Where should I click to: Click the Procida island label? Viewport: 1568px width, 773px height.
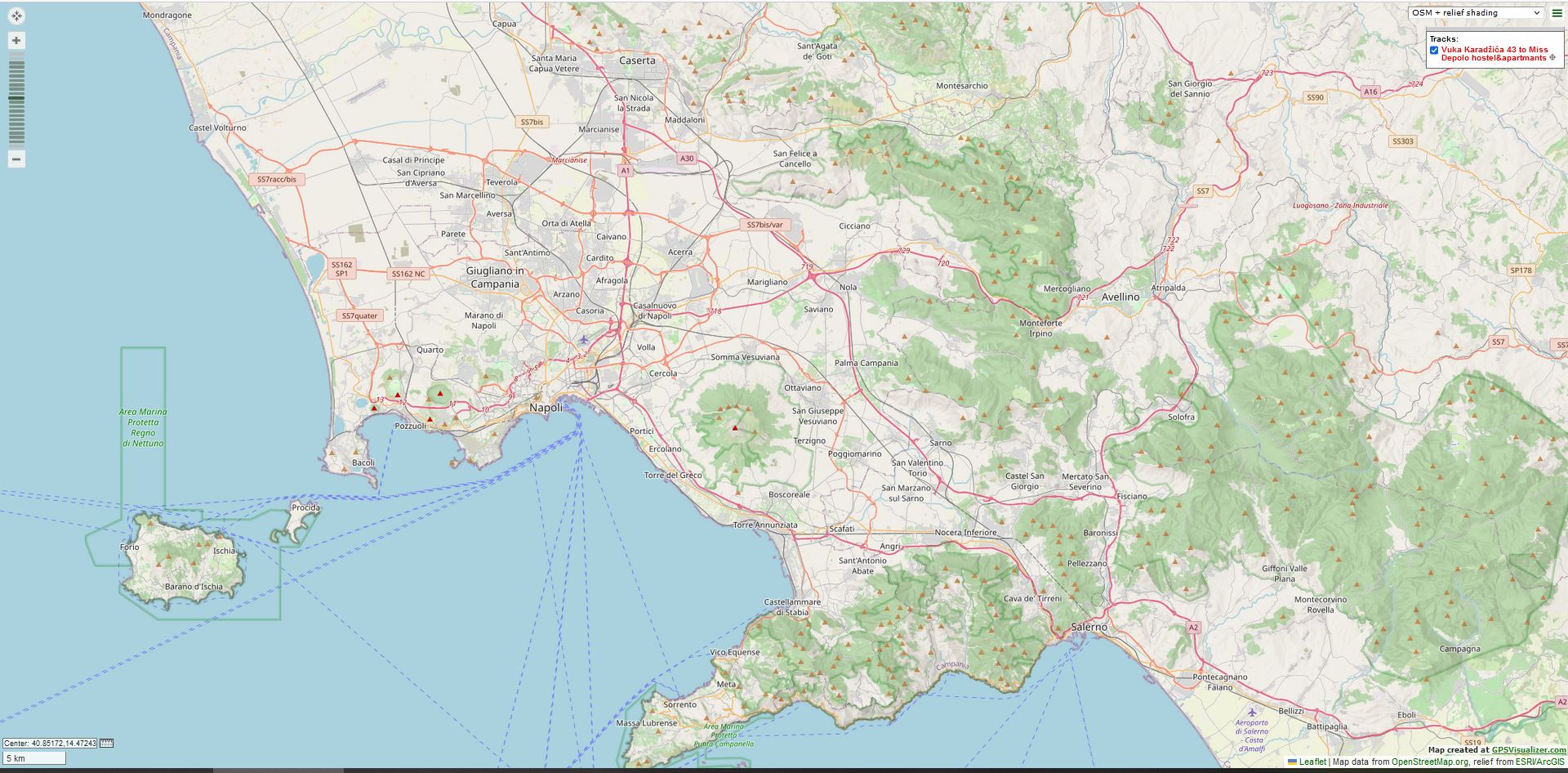pos(306,507)
